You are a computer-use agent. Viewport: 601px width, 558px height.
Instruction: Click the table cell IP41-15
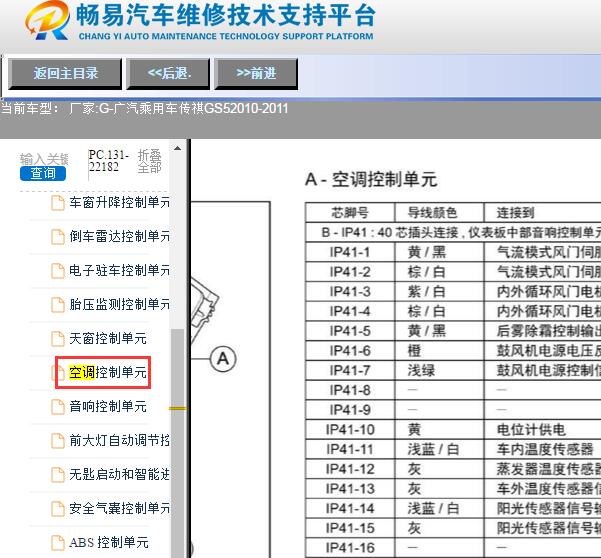click(350, 528)
